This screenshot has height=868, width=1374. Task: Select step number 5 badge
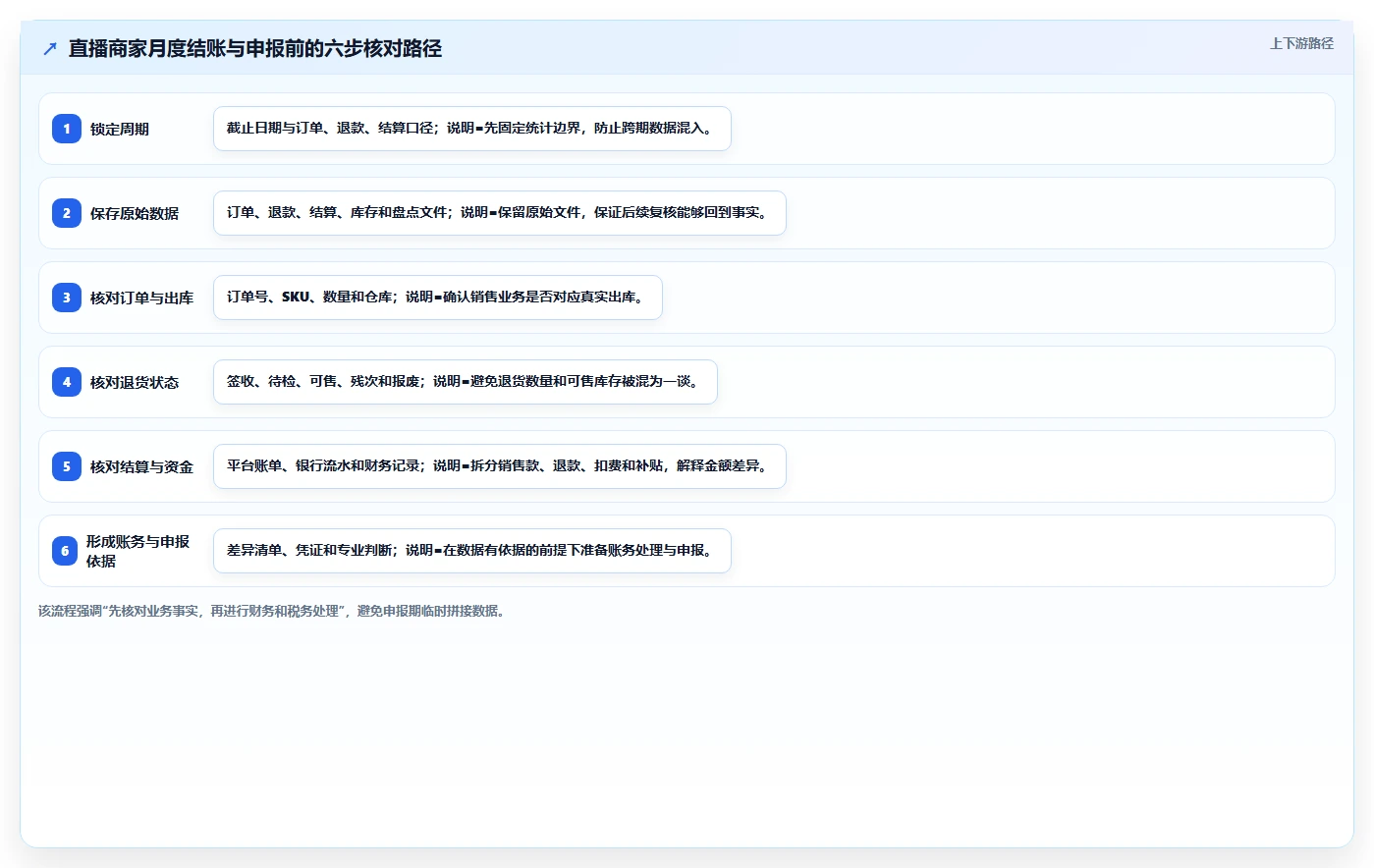[67, 466]
